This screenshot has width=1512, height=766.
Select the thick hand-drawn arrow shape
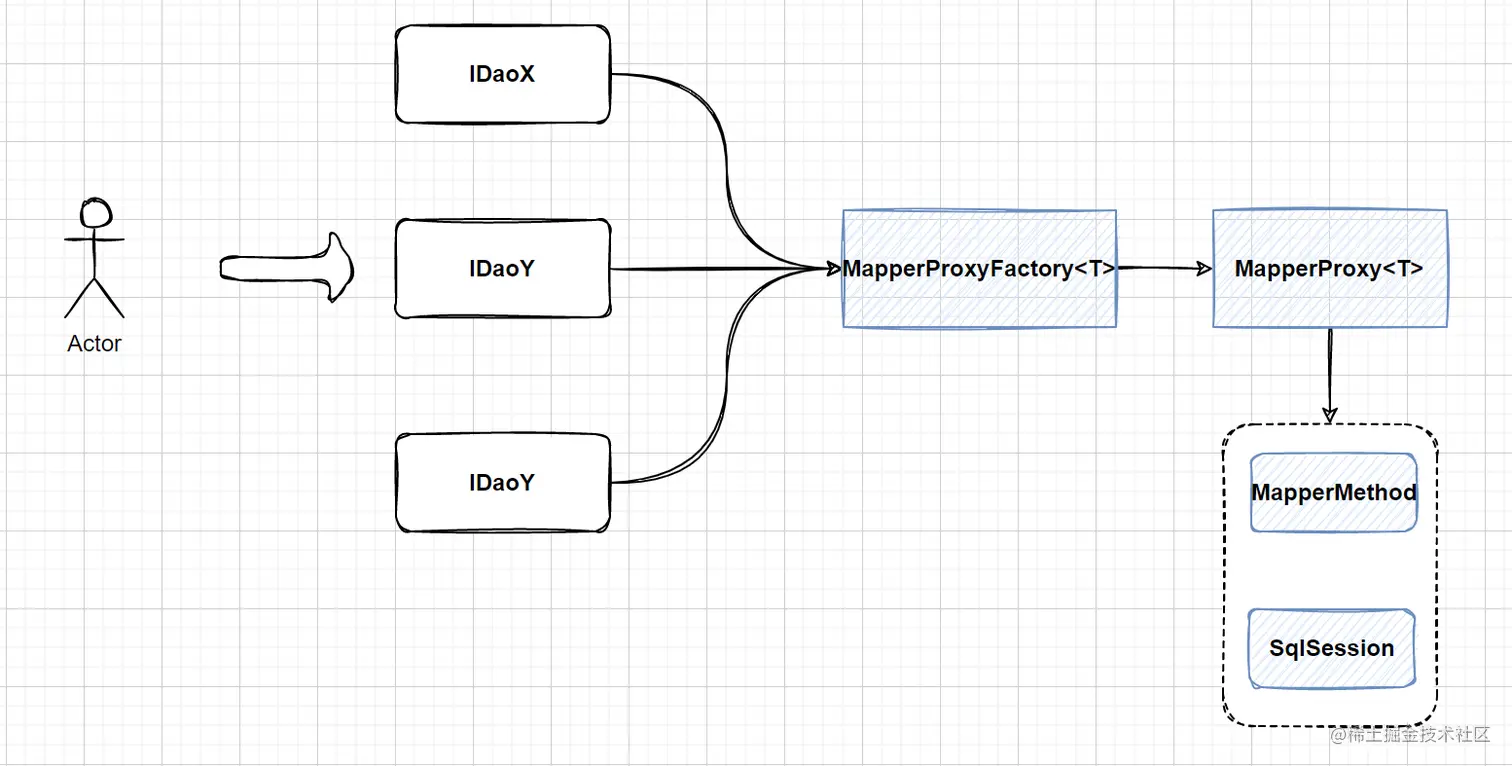tap(287, 267)
